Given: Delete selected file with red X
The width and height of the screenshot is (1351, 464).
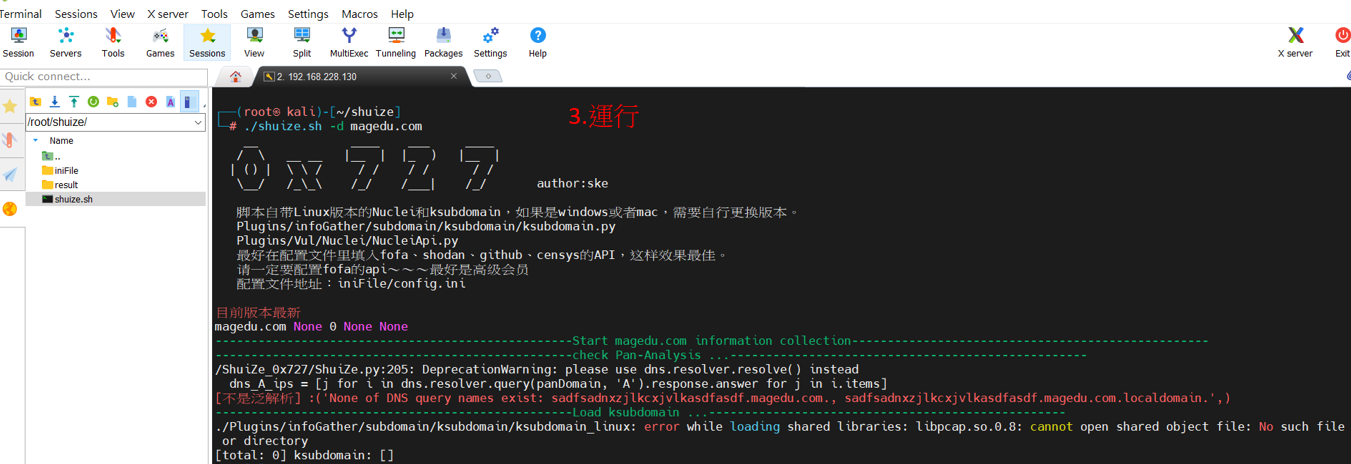Looking at the screenshot, I should click(151, 102).
